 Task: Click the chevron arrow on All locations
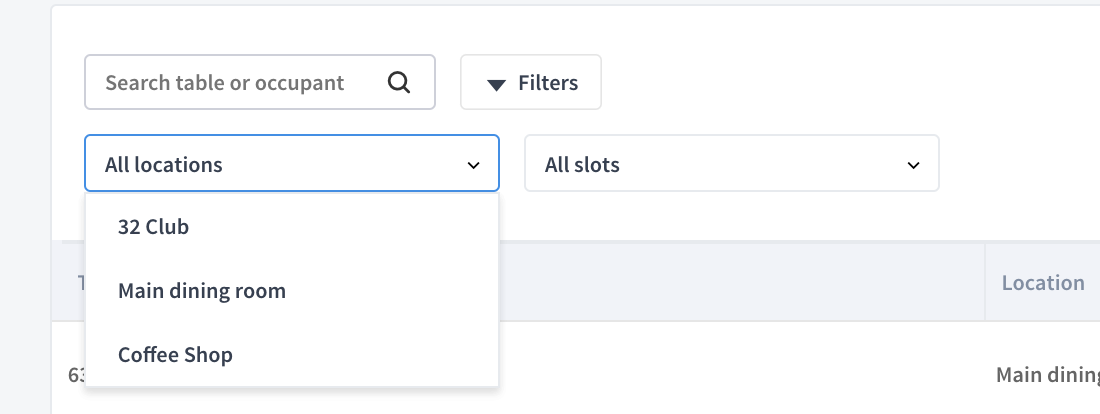(474, 166)
